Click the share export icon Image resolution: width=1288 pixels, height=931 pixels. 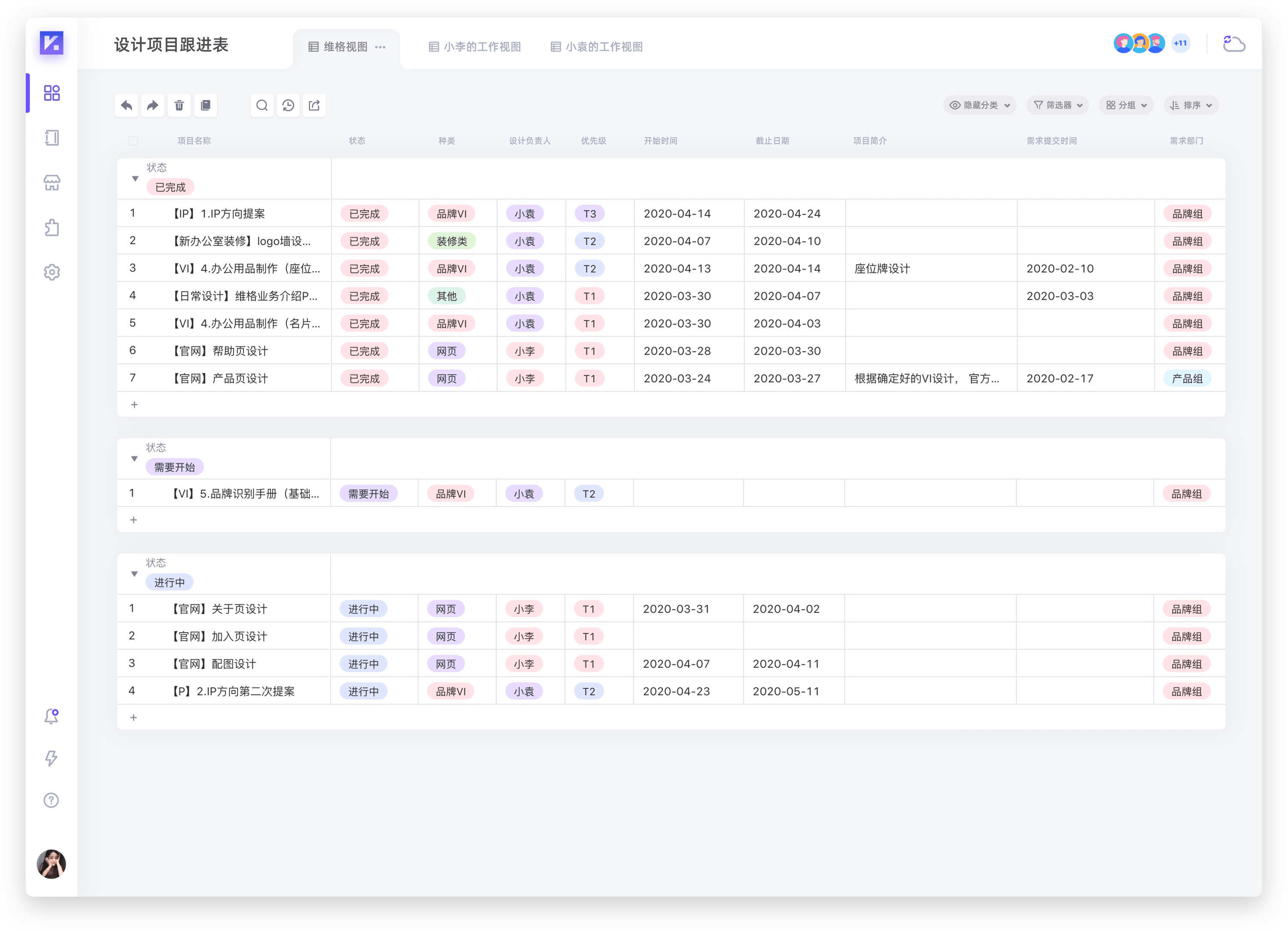click(314, 105)
